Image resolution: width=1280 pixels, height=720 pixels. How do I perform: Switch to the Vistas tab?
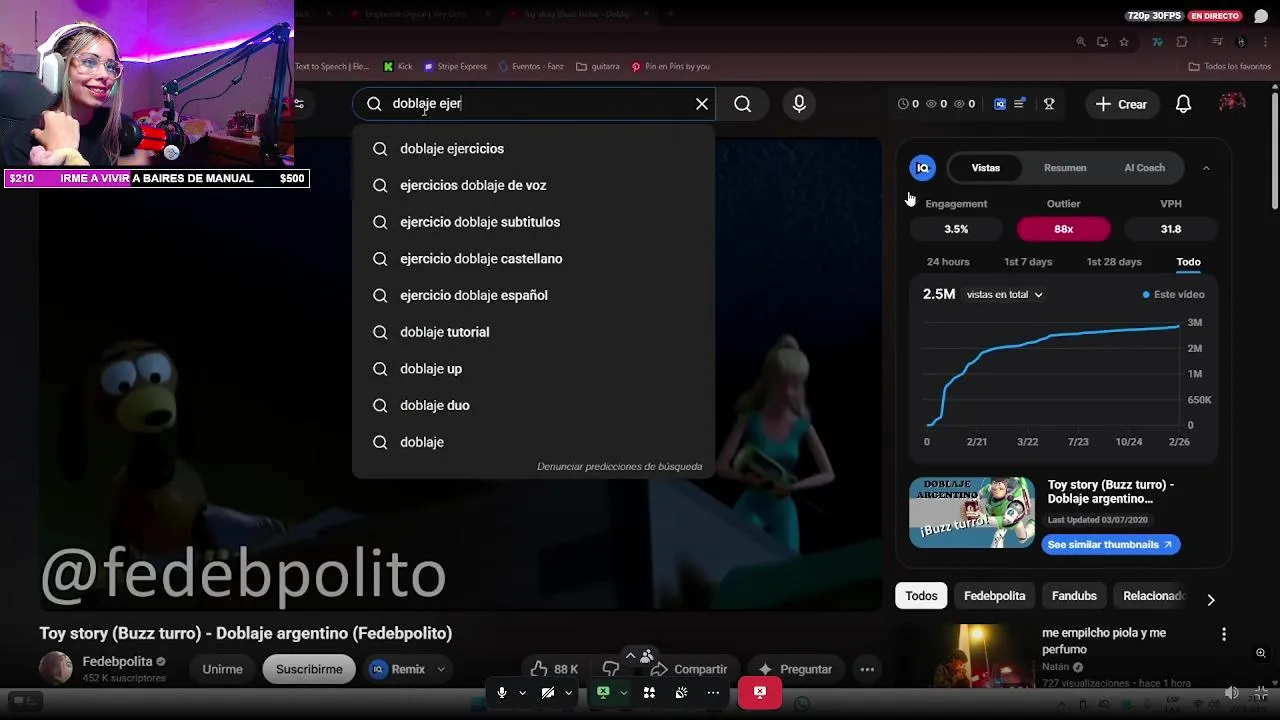pyautogui.click(x=985, y=168)
